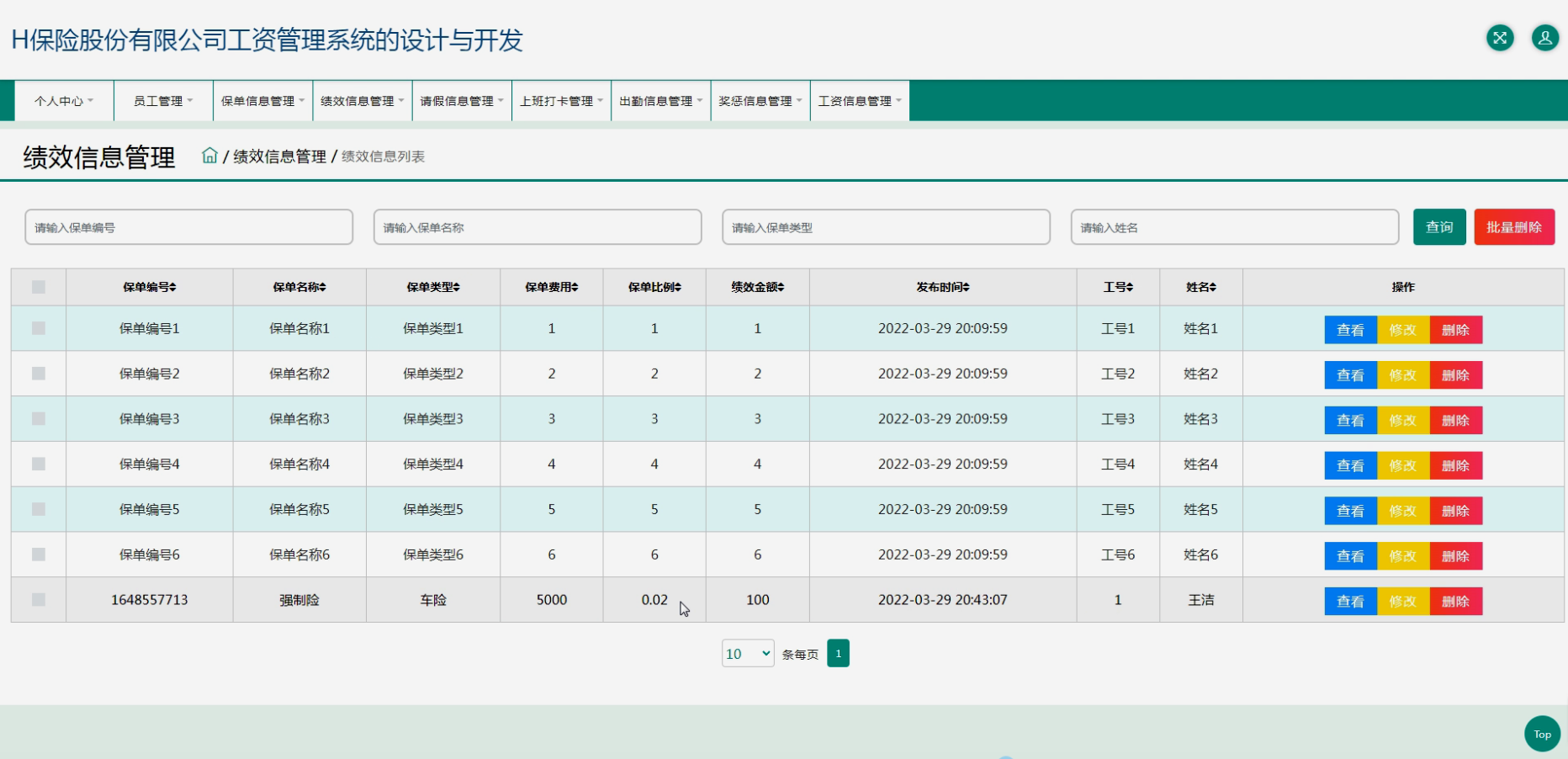
Task: Open the rows-per-page dropdown showing 10
Action: (x=748, y=654)
